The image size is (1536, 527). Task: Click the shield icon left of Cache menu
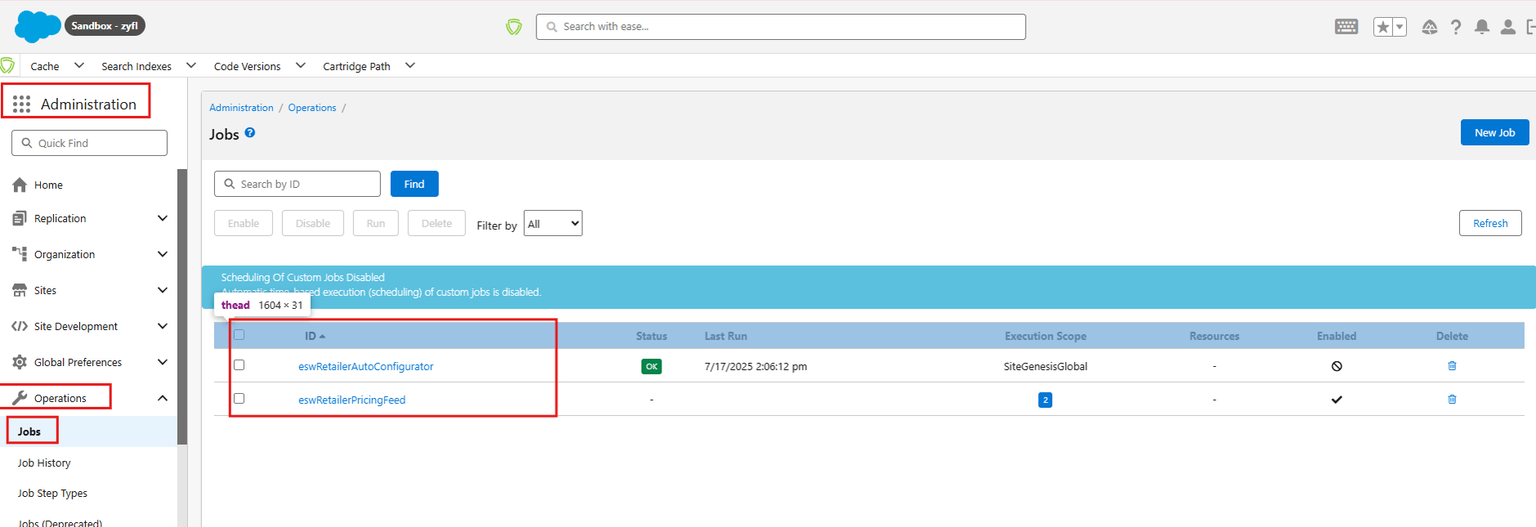[8, 66]
